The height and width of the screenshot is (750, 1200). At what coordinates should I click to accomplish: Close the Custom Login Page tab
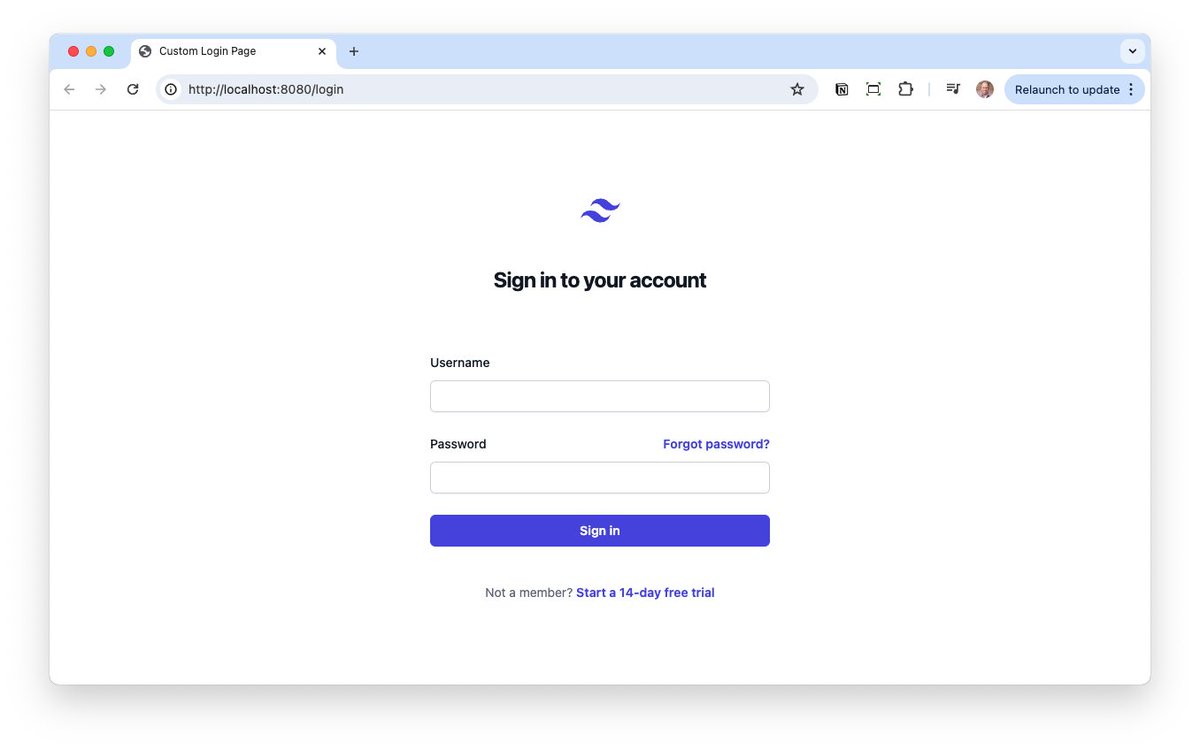pos(322,51)
